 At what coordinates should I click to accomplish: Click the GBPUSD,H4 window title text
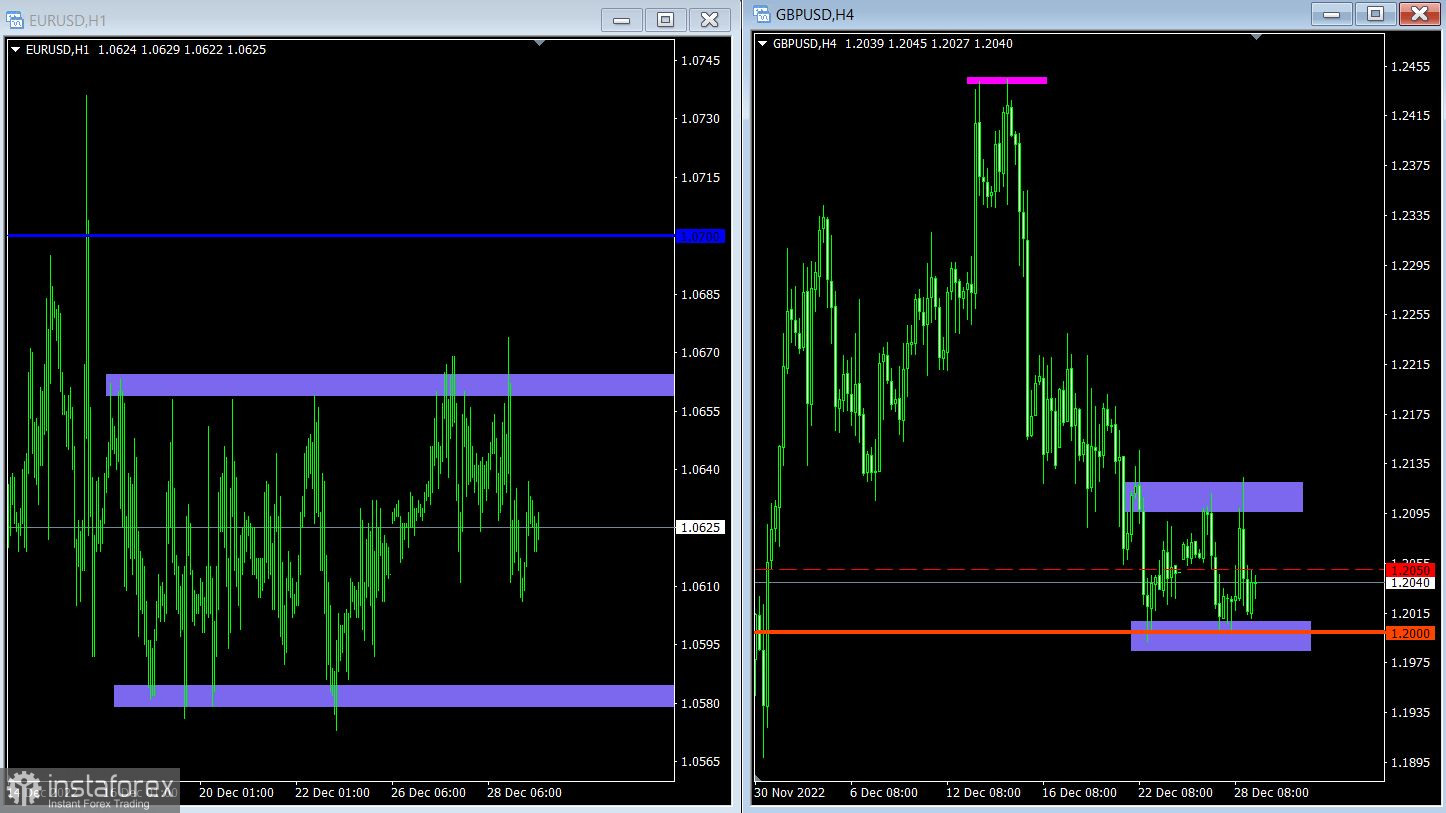click(x=815, y=14)
